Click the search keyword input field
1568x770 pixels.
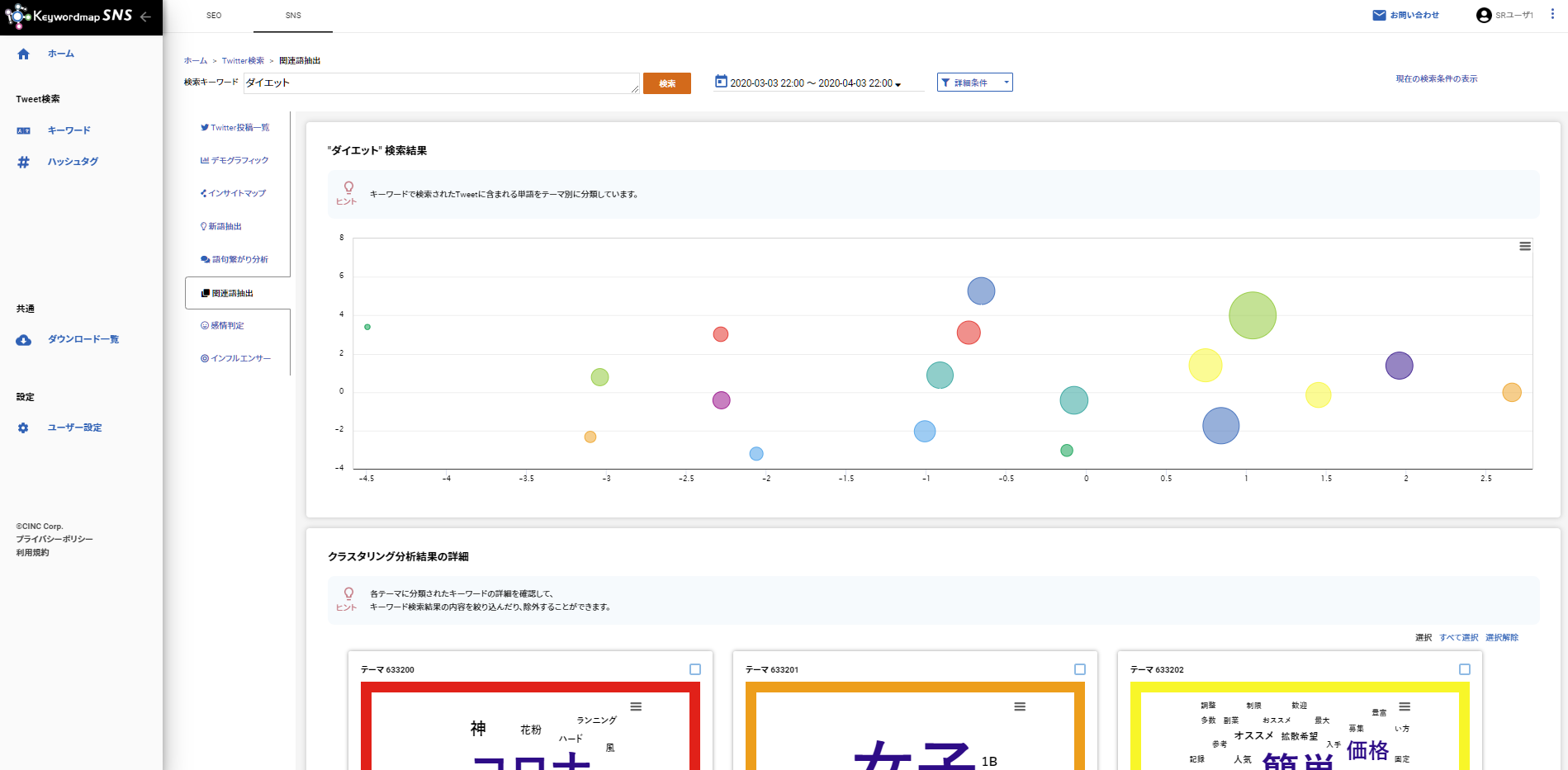[x=441, y=83]
